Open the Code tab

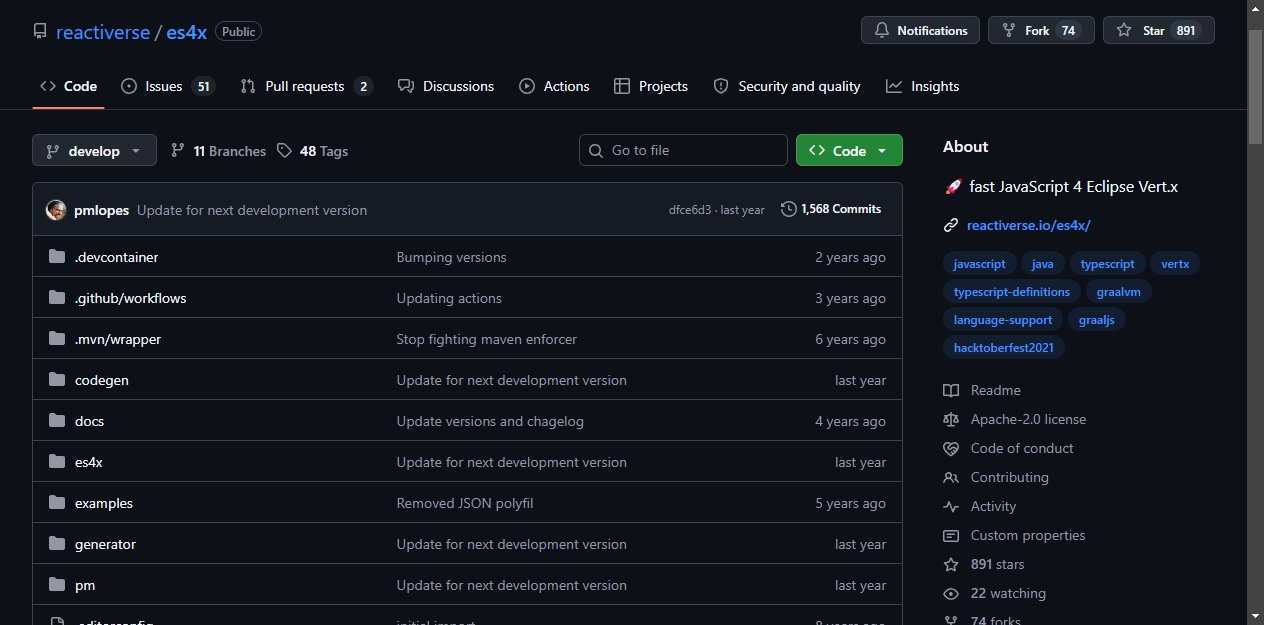click(68, 86)
